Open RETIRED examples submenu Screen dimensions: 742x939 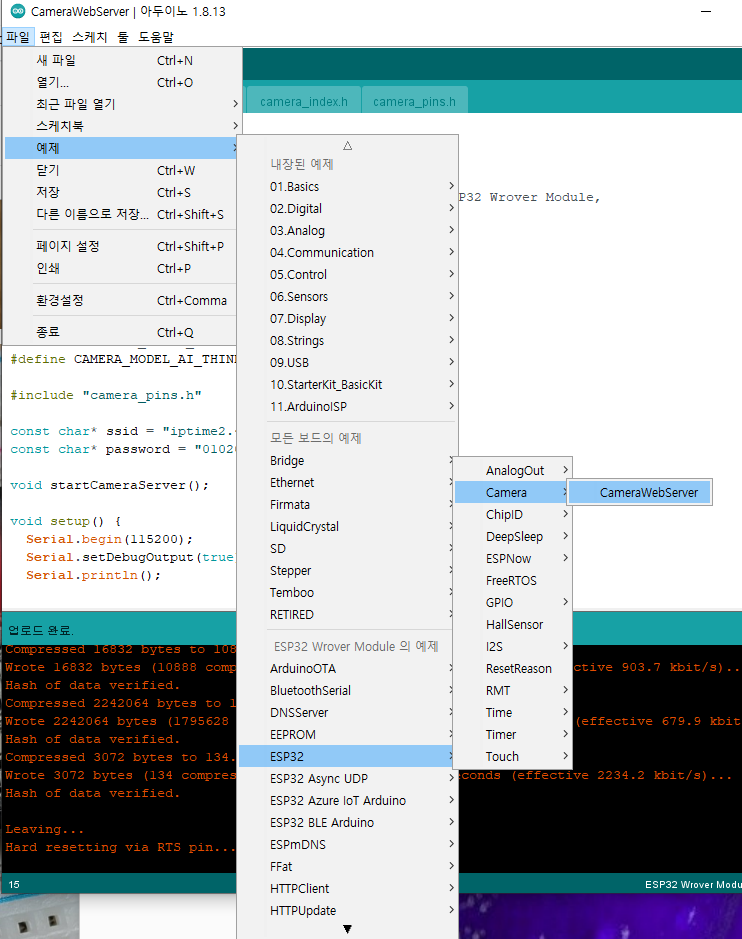pyautogui.click(x=347, y=614)
